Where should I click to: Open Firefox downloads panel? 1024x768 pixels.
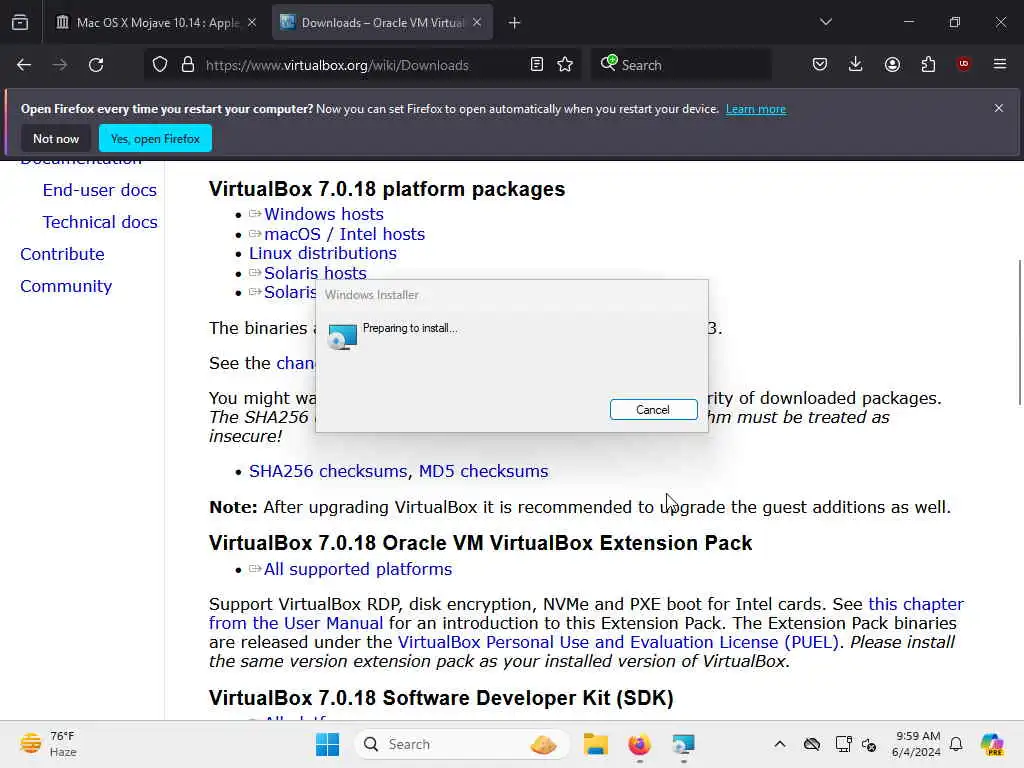pyautogui.click(x=856, y=64)
